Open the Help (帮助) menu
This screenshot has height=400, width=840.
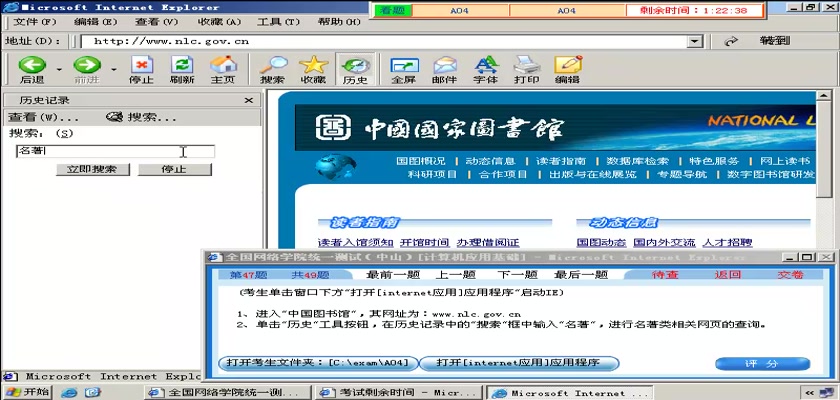(x=339, y=22)
